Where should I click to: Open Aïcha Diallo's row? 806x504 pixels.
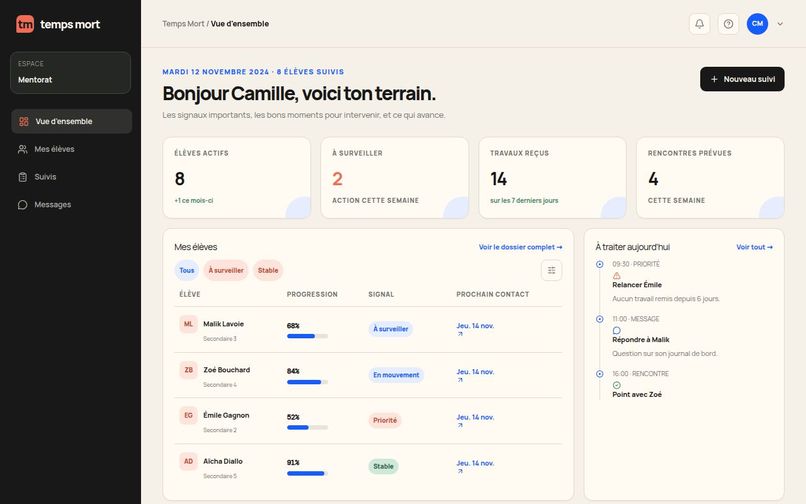[x=368, y=467]
